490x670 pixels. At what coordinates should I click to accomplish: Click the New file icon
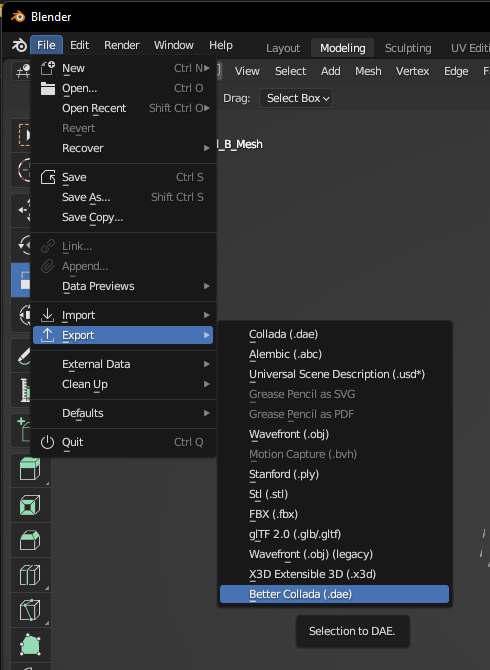tap(47, 68)
